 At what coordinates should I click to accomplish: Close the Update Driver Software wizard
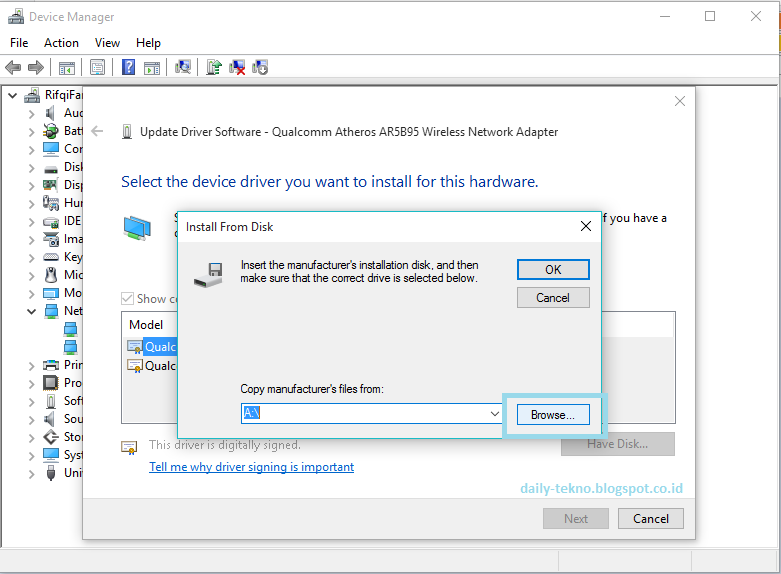[x=679, y=101]
